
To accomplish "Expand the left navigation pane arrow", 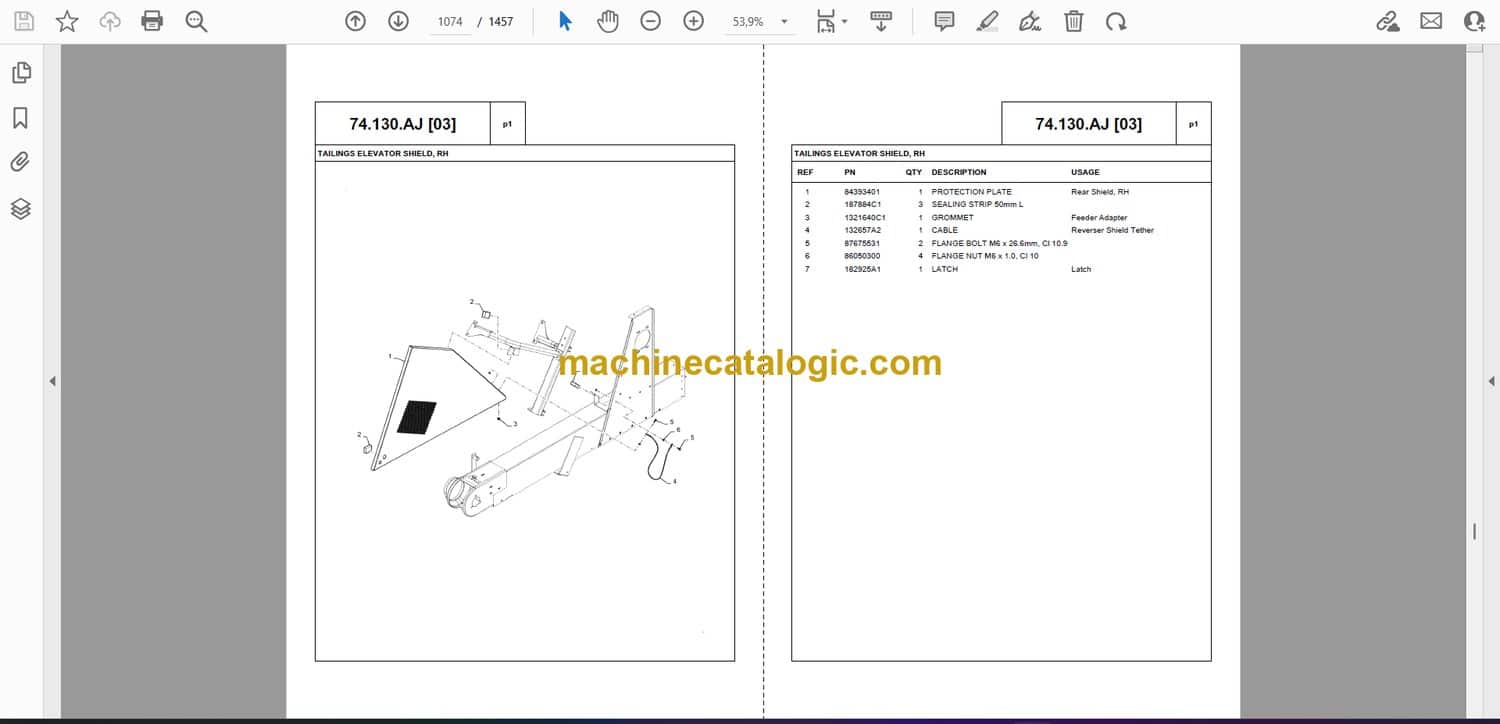I will coord(52,381).
